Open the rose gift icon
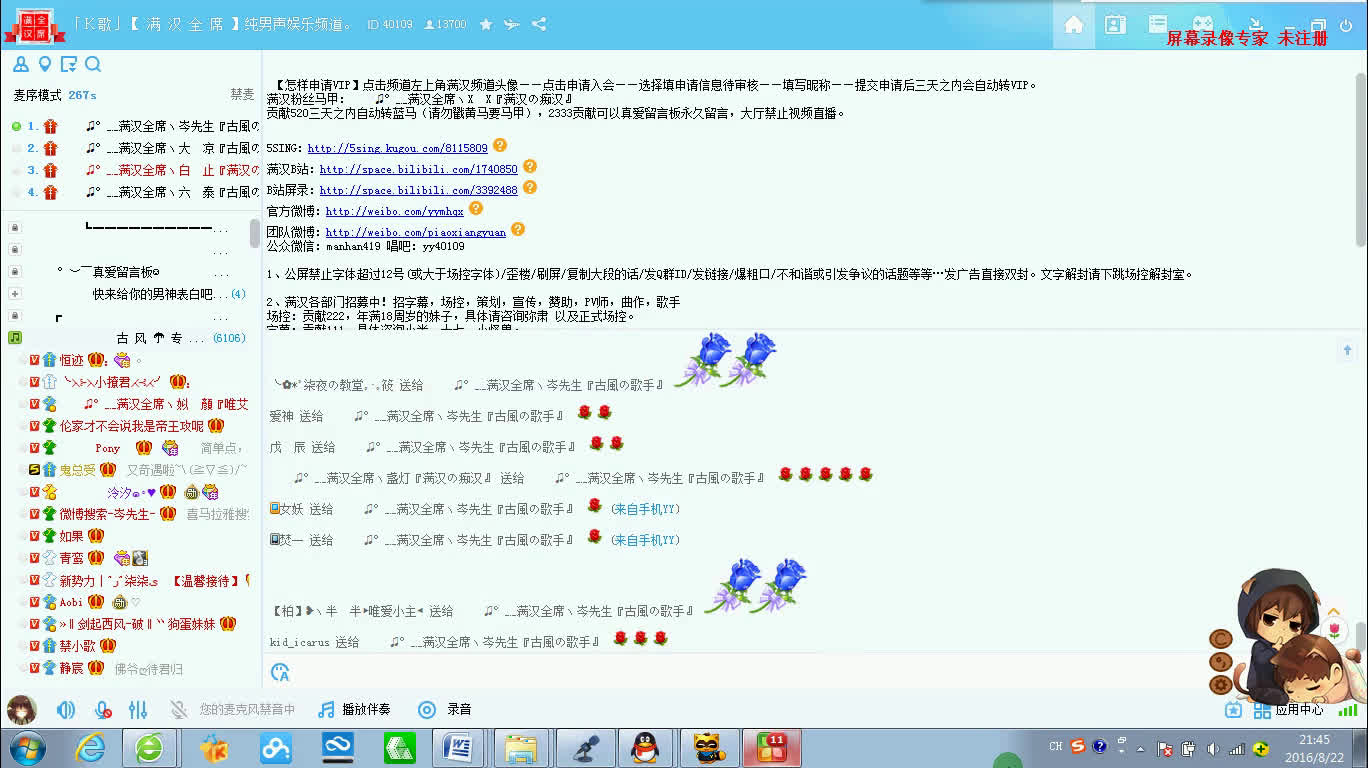 tap(1334, 630)
